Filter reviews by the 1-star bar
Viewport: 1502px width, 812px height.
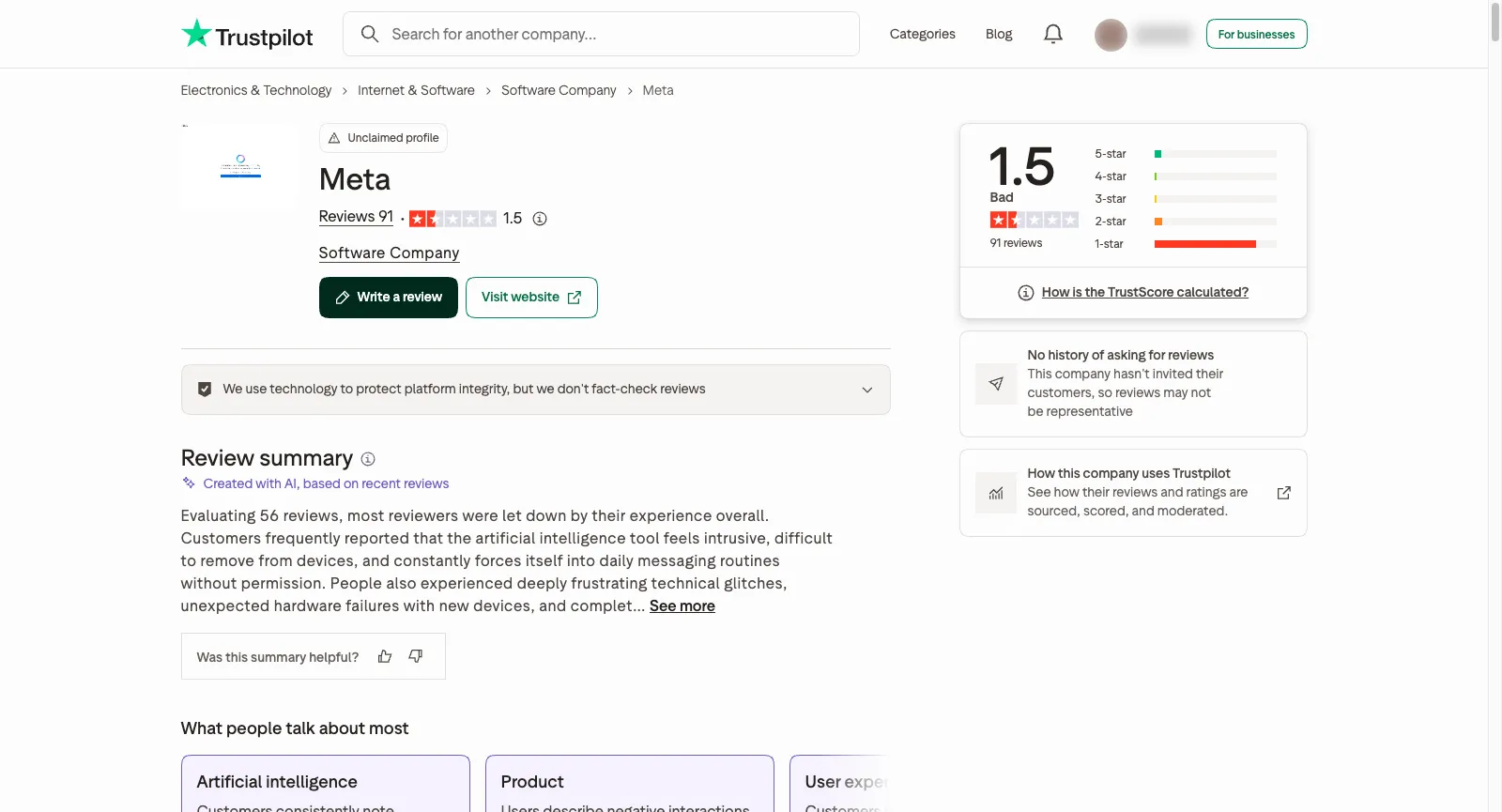click(1186, 244)
